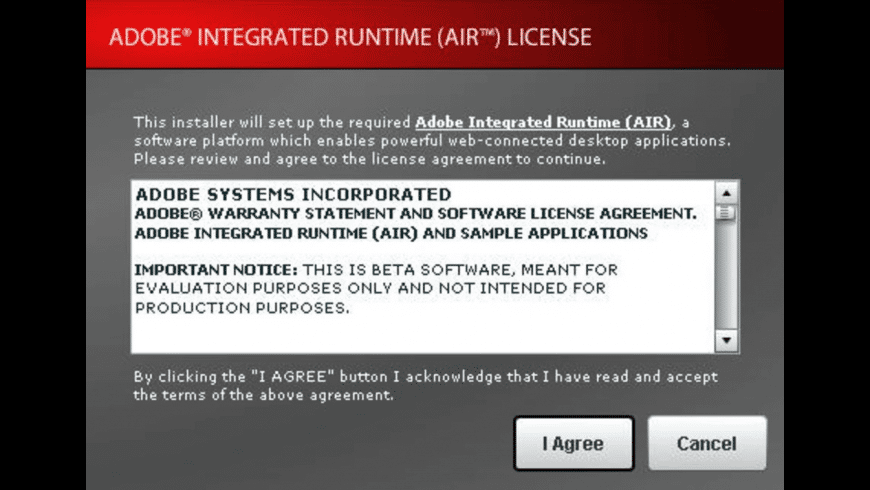The width and height of the screenshot is (870, 490).
Task: Click the 'IMPORTANT NOTICE:' text
Action: point(216,270)
